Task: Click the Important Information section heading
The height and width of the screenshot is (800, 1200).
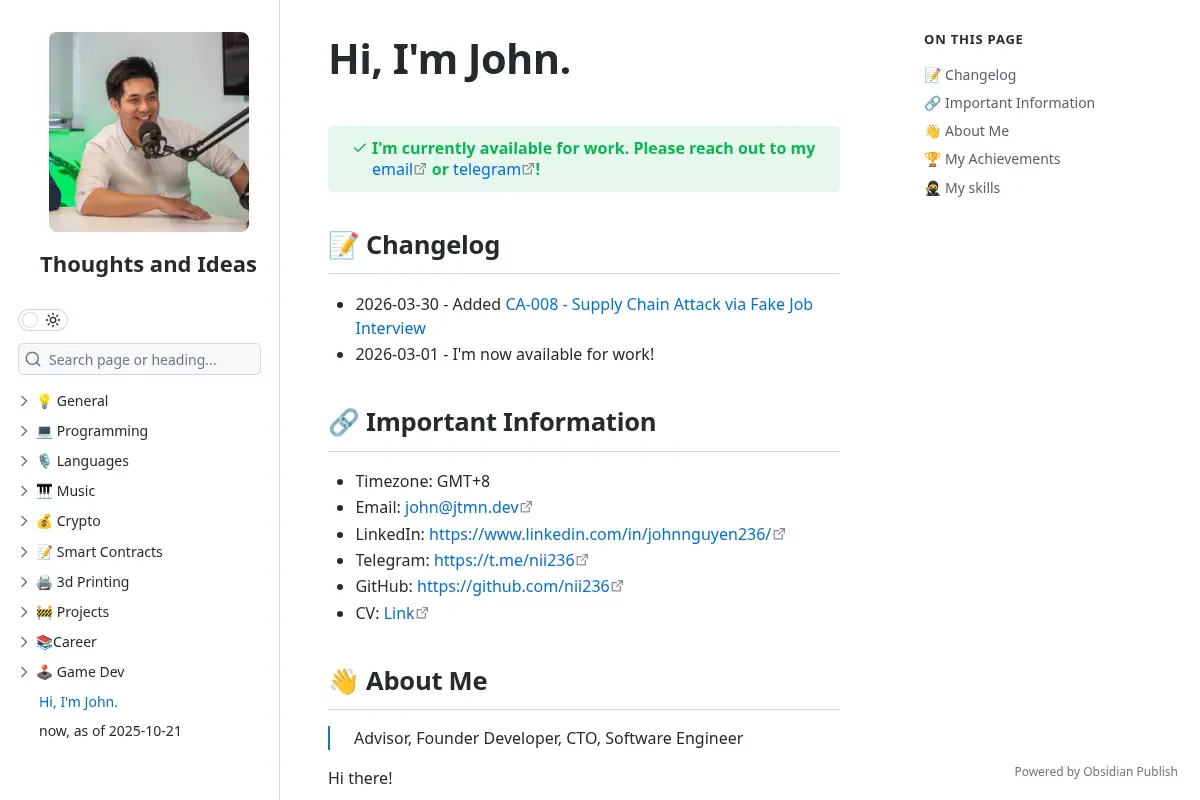Action: [x=492, y=422]
